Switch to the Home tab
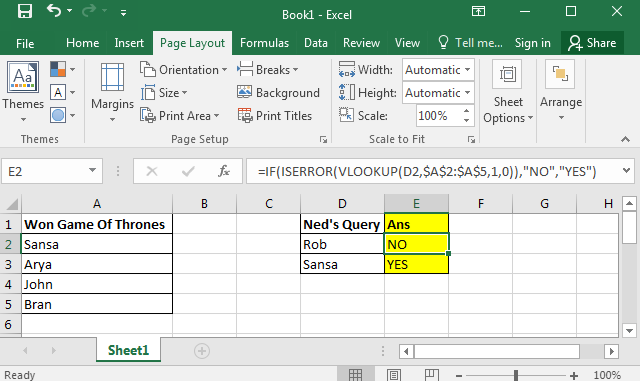 [82, 43]
